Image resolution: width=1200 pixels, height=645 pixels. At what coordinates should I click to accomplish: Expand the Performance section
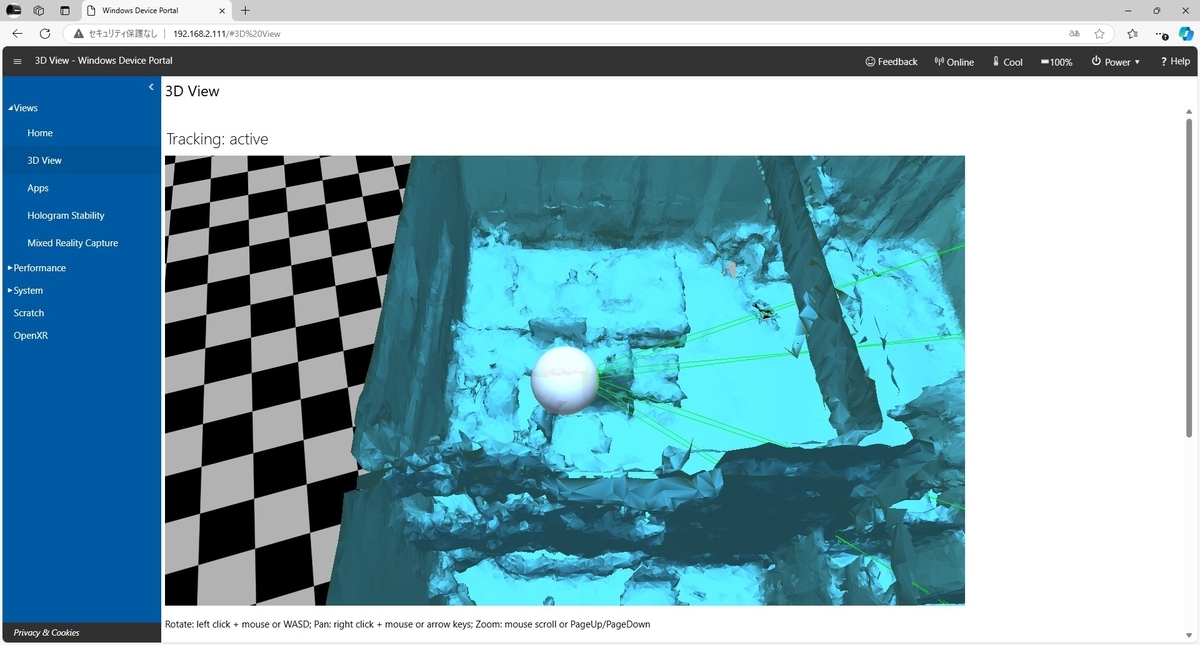tap(37, 268)
